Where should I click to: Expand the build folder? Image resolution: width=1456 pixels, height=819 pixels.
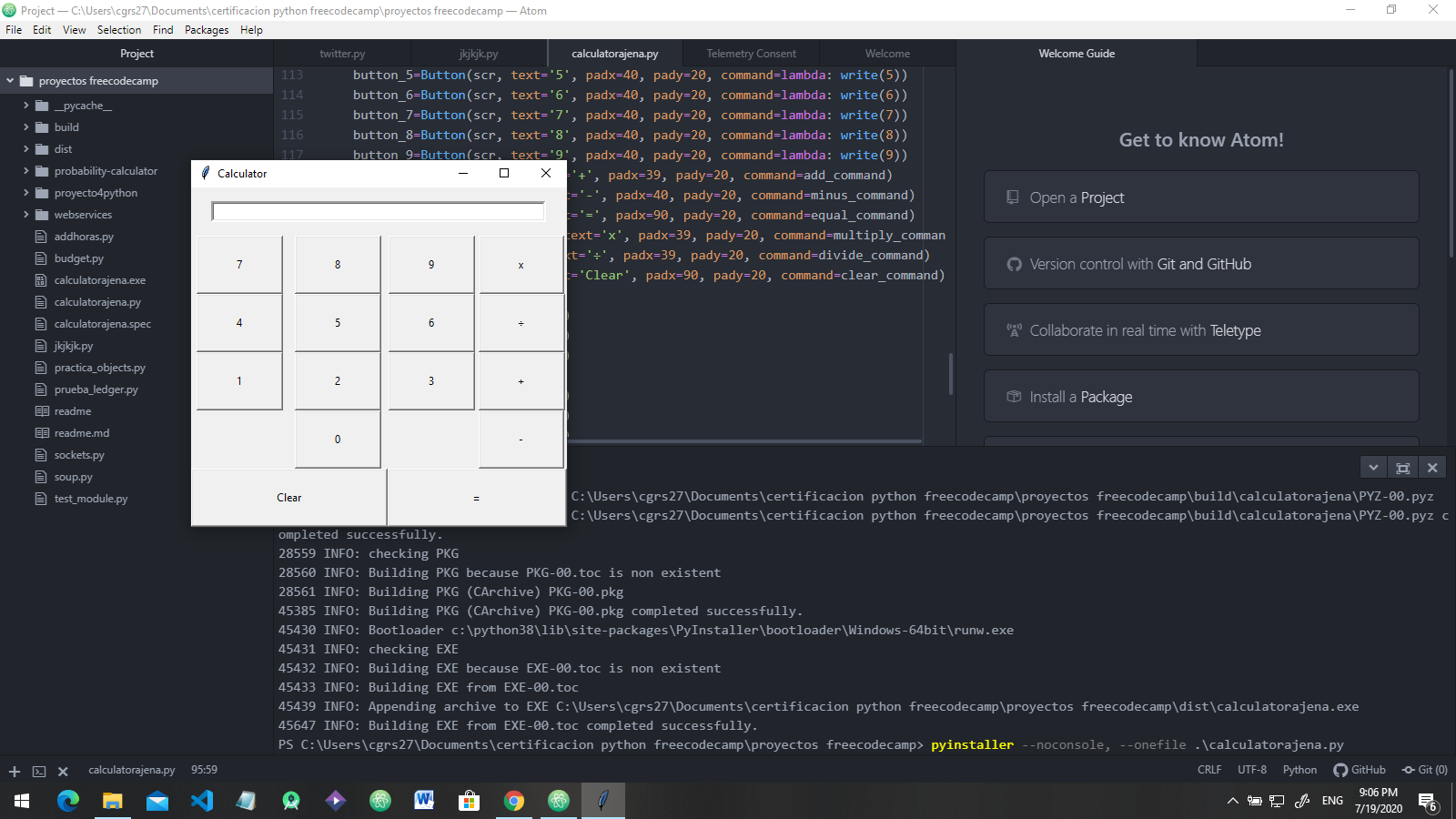[66, 127]
